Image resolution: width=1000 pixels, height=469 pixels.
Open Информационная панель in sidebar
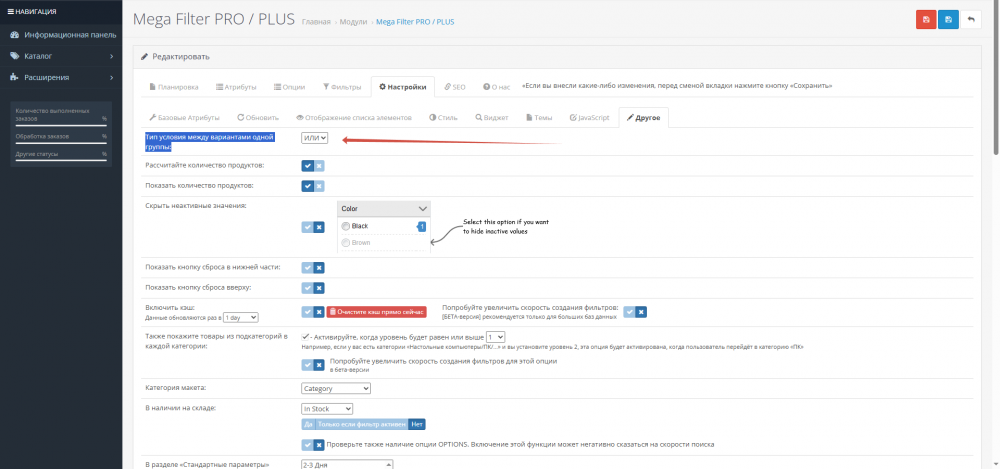tap(61, 34)
